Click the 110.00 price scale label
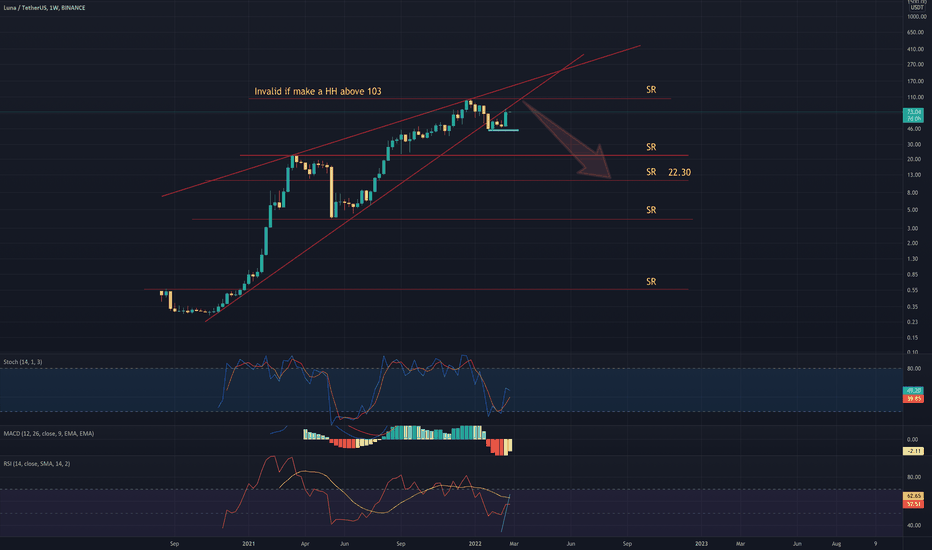 pyautogui.click(x=917, y=97)
